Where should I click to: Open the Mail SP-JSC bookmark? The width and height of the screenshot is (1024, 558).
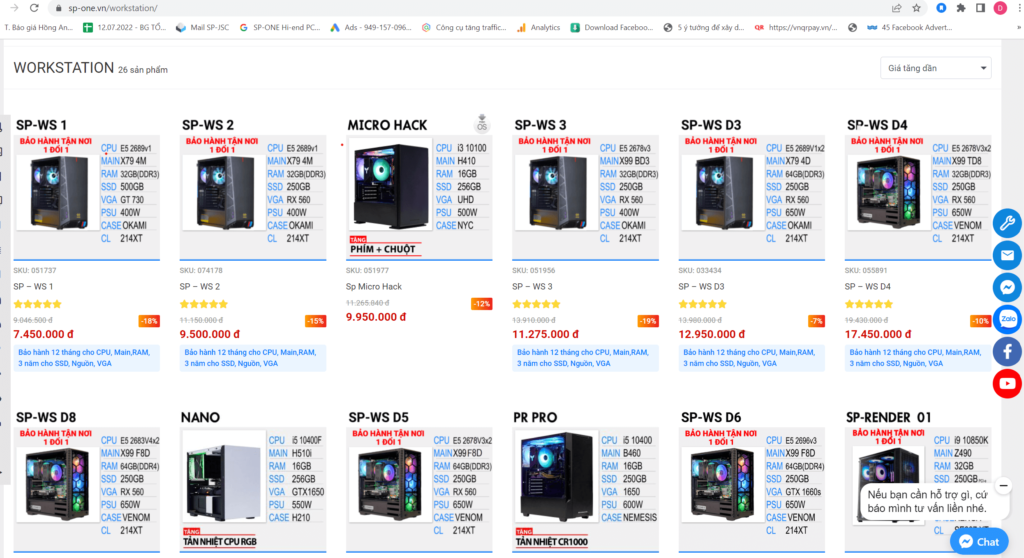(x=203, y=27)
